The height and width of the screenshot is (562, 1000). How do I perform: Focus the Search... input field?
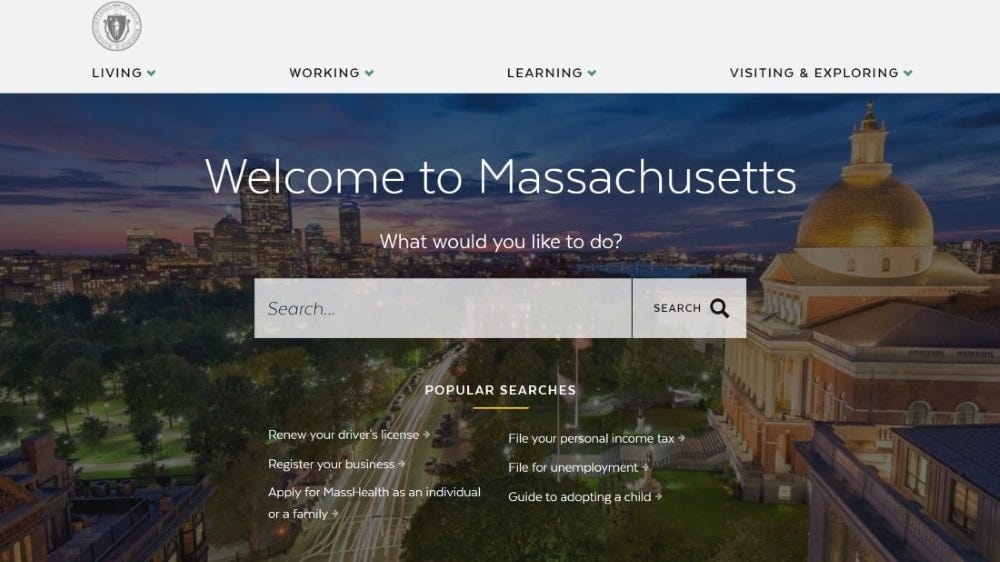tap(443, 308)
